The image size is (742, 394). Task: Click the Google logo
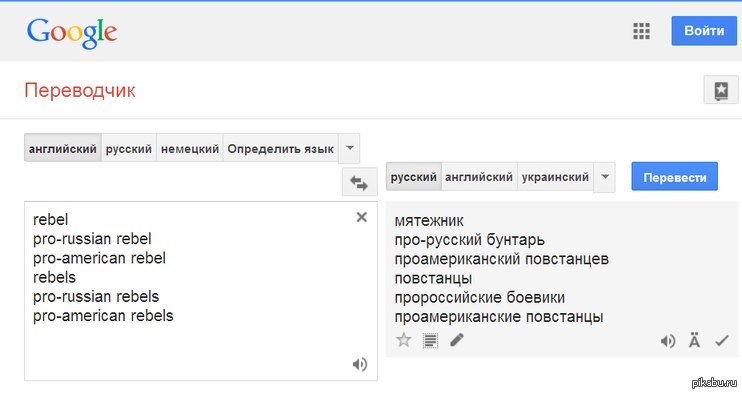[72, 33]
